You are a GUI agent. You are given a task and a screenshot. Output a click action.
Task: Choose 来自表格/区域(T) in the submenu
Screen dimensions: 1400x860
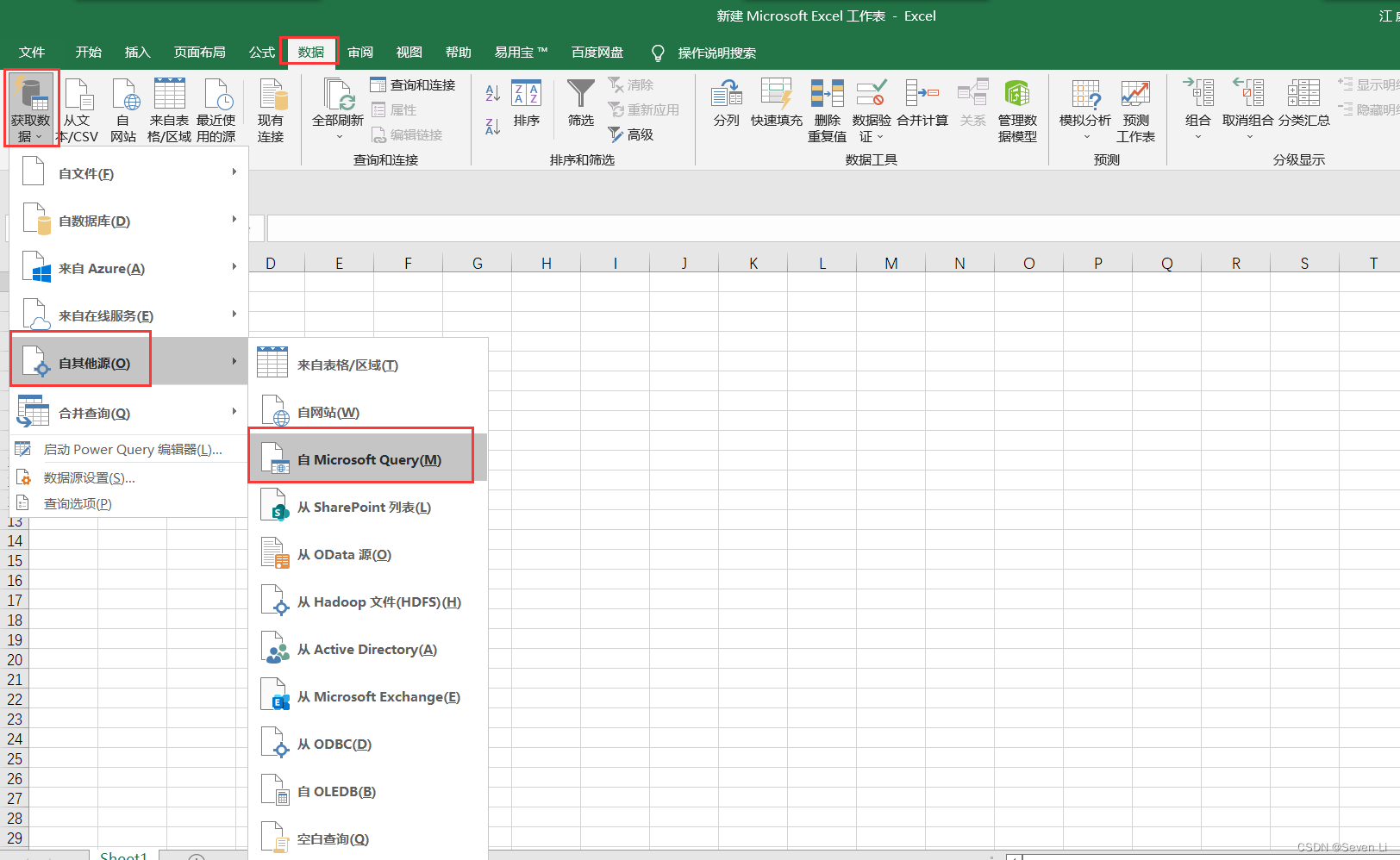click(x=368, y=365)
